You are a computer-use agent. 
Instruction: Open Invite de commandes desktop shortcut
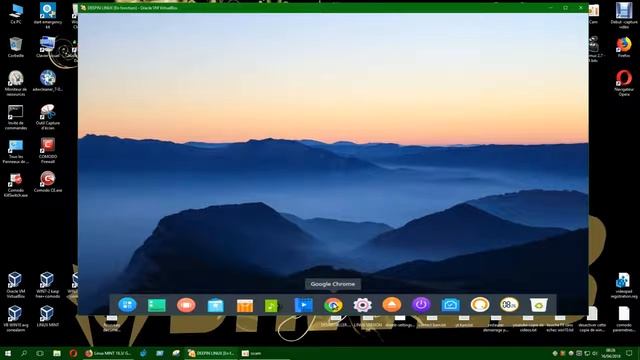16,117
